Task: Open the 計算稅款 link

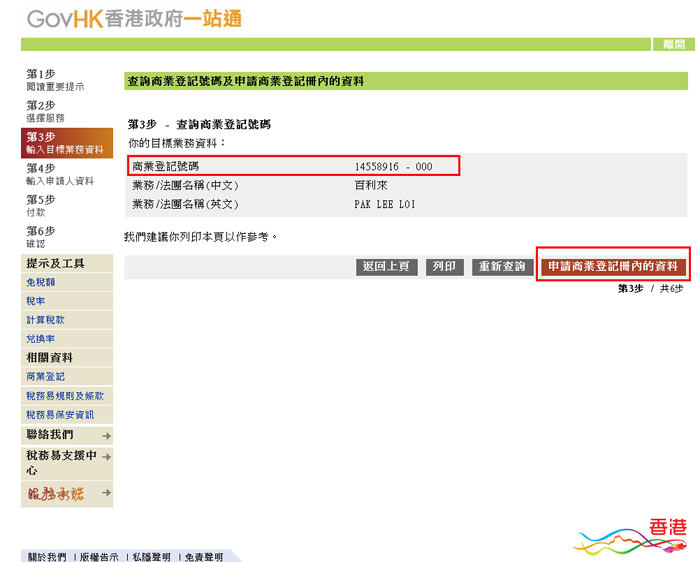Action: (46, 320)
